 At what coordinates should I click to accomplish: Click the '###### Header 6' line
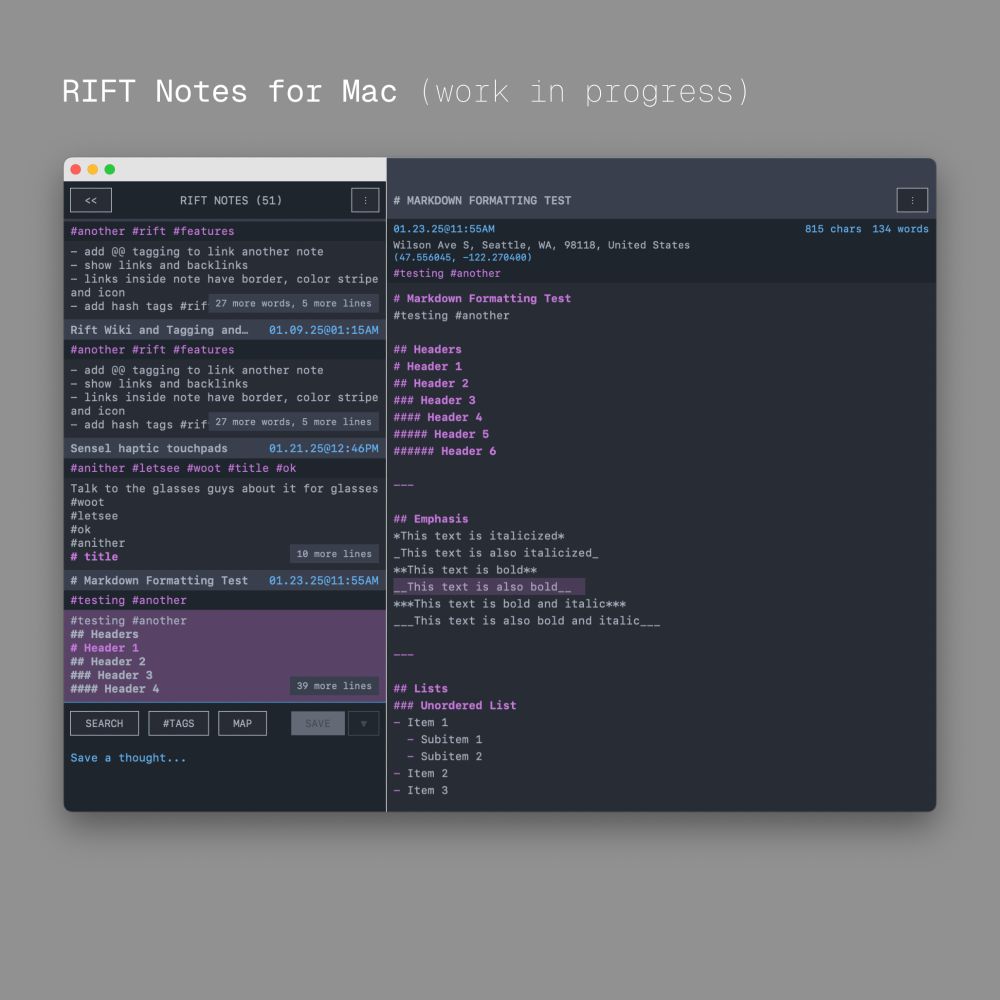click(445, 451)
